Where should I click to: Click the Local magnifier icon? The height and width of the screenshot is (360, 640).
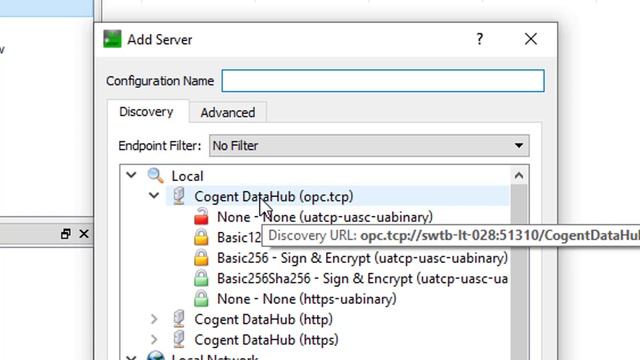(156, 176)
